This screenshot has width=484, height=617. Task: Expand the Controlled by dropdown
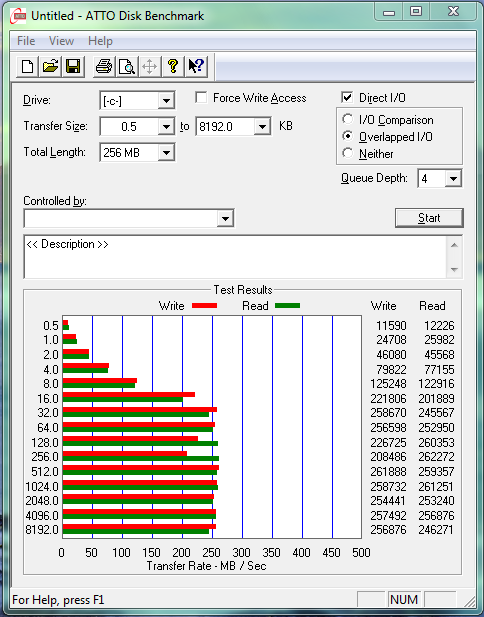225,218
